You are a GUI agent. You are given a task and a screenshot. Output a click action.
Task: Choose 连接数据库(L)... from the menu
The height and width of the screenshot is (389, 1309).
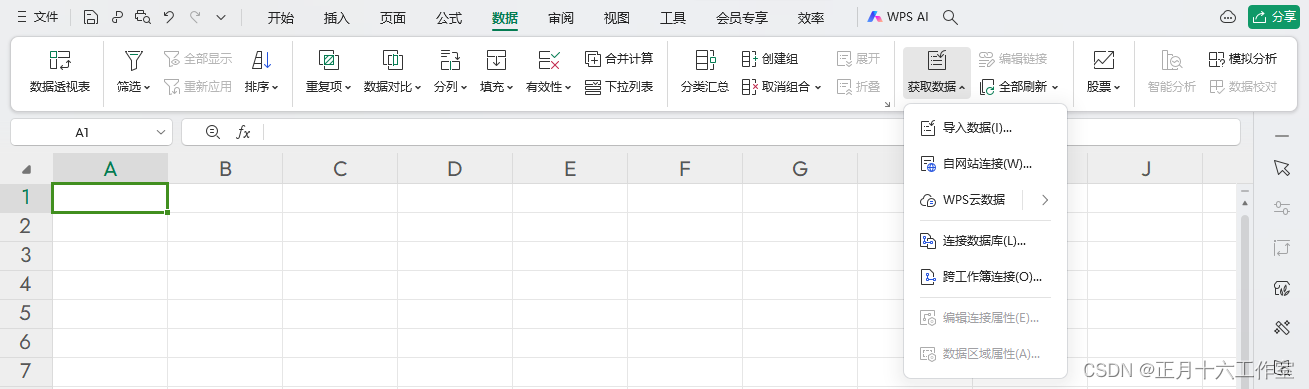point(985,240)
